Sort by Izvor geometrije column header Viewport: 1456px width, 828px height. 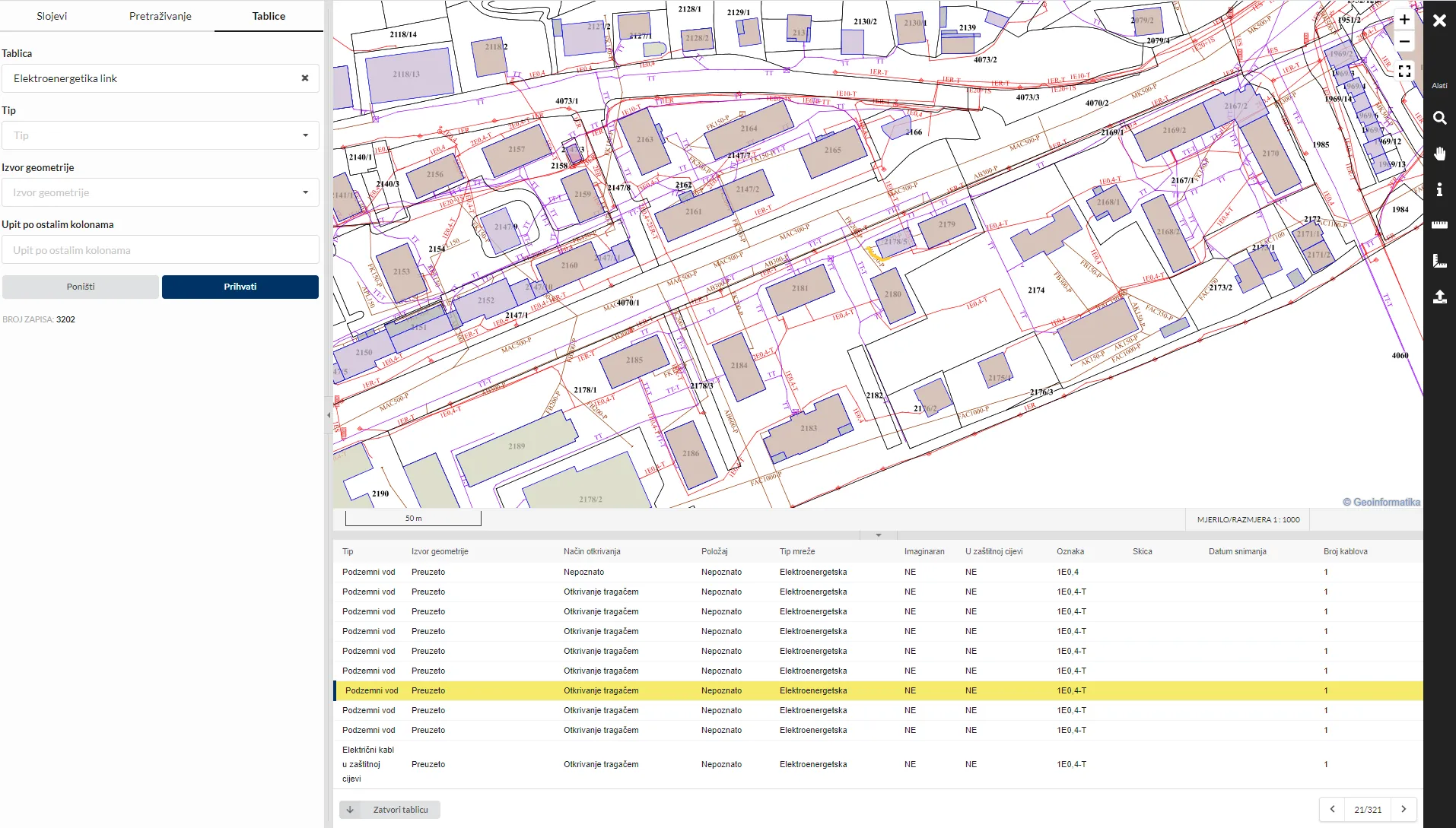pyautogui.click(x=440, y=551)
